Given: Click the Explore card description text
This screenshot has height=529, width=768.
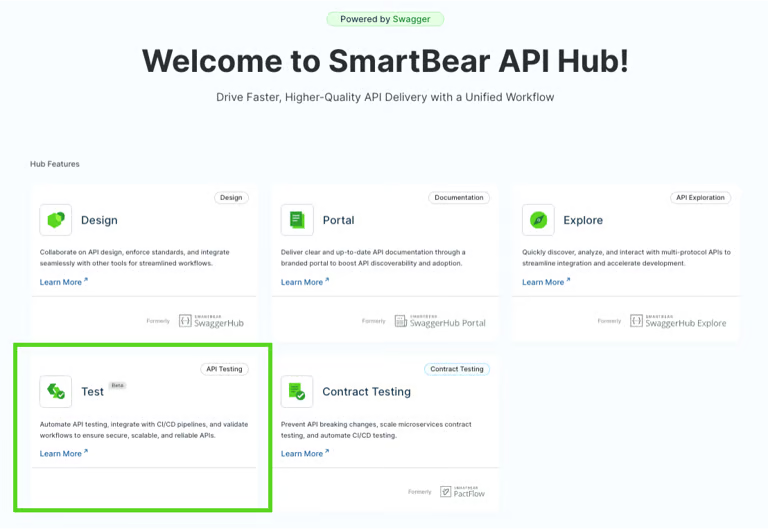Looking at the screenshot, I should 626,258.
